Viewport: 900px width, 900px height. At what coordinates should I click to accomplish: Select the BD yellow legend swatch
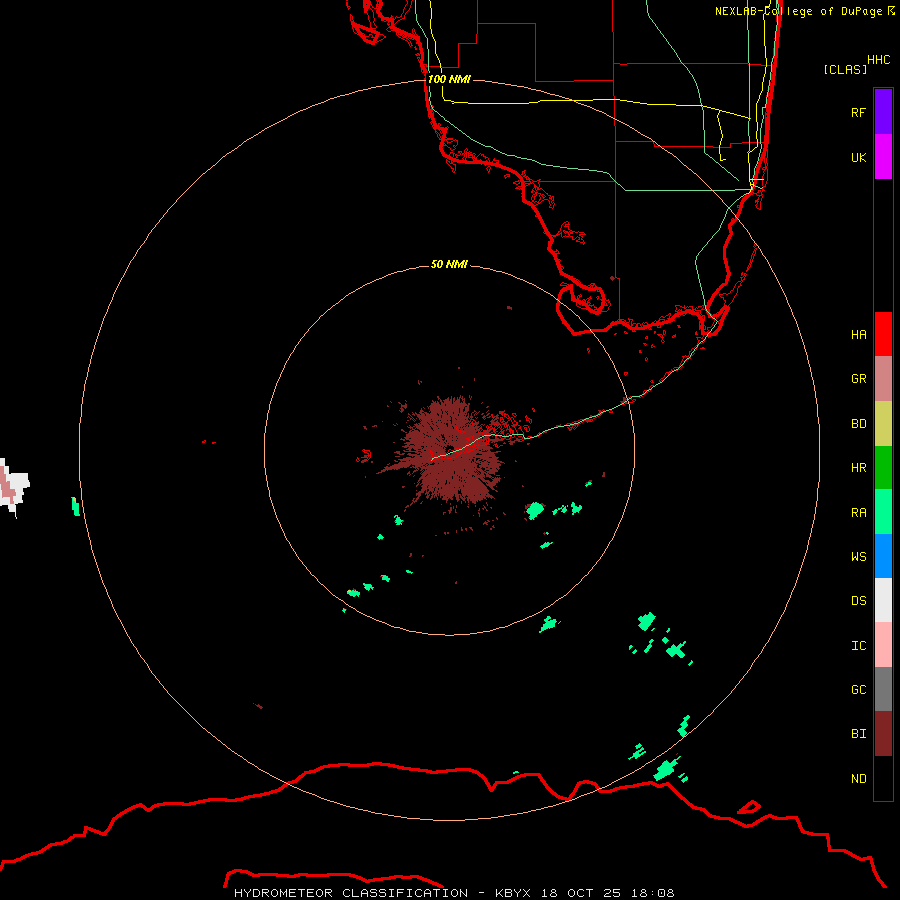click(883, 424)
